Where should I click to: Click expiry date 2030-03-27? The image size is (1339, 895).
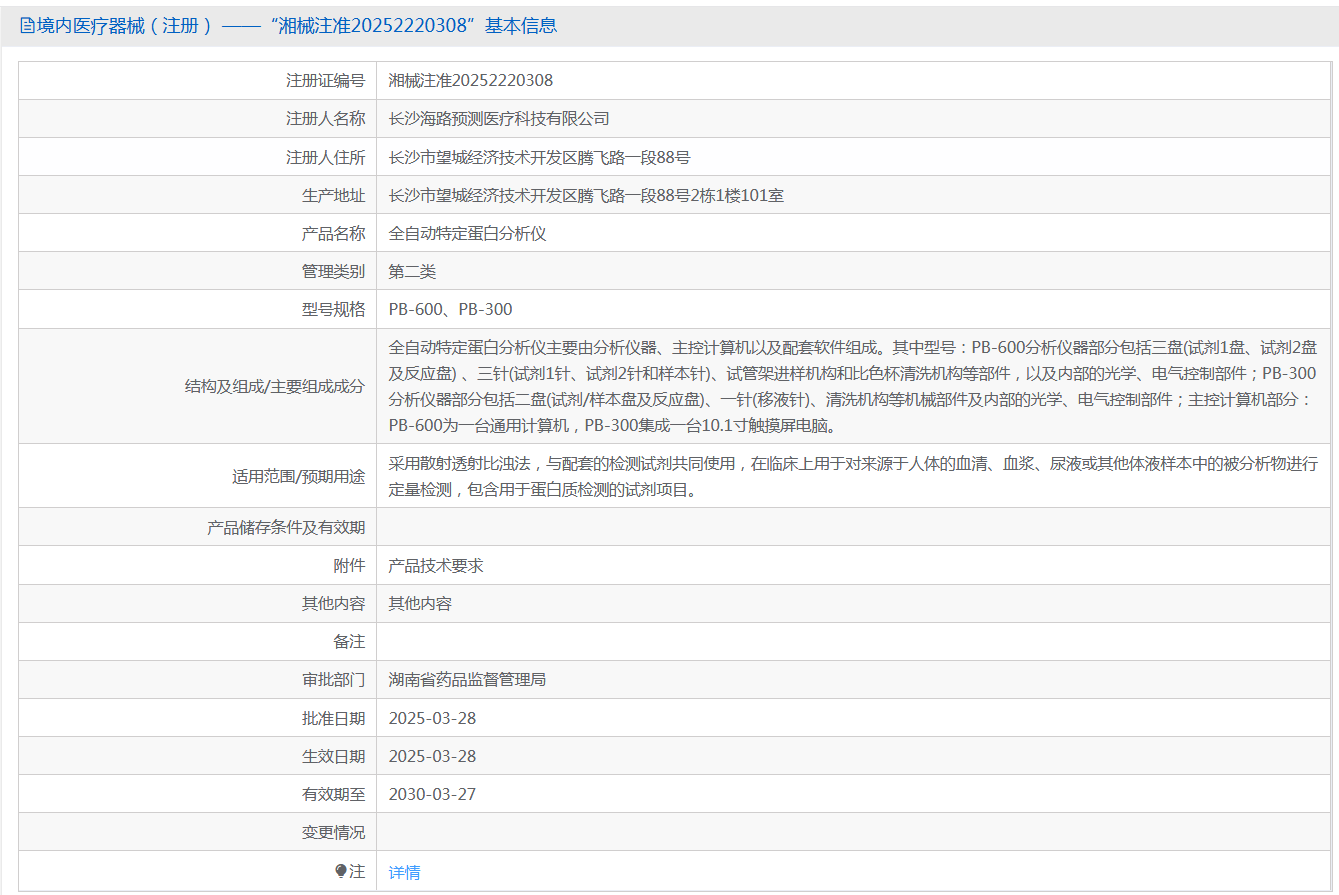pyautogui.click(x=432, y=794)
